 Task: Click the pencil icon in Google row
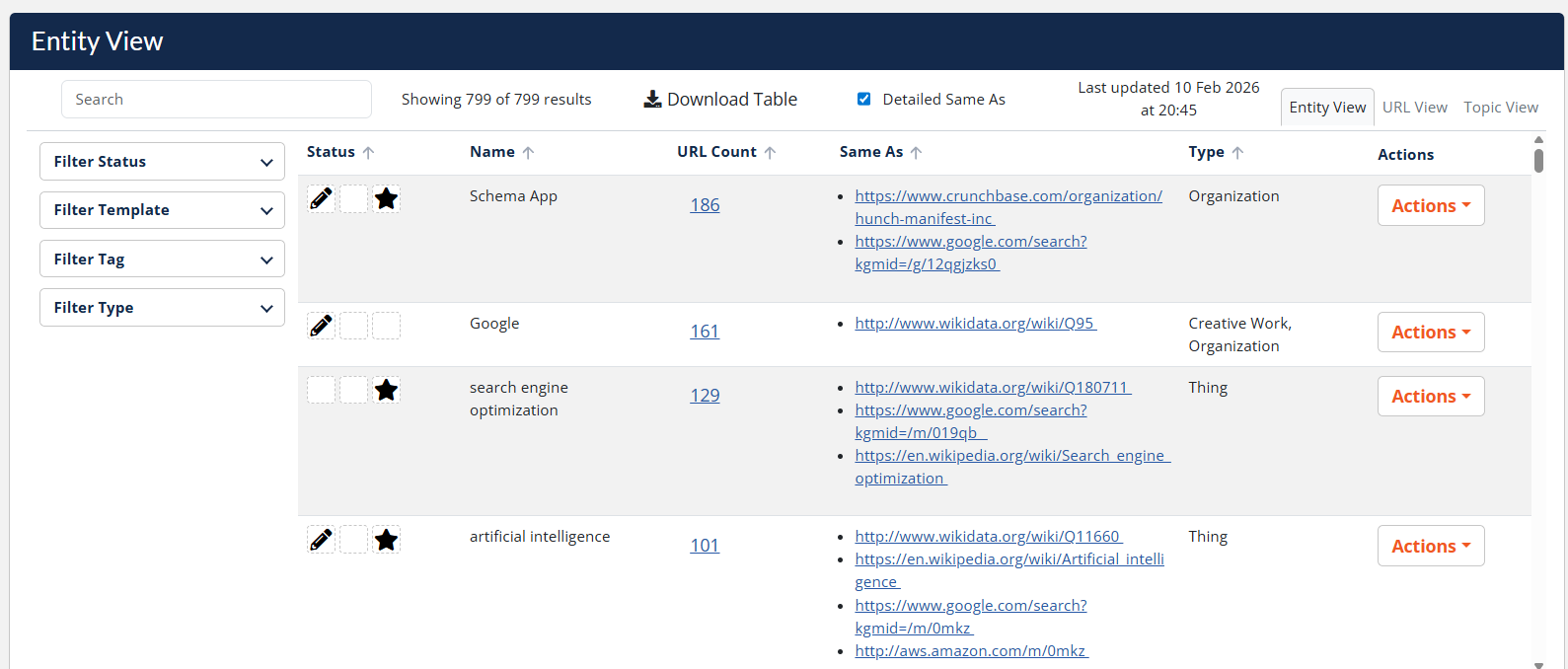321,326
